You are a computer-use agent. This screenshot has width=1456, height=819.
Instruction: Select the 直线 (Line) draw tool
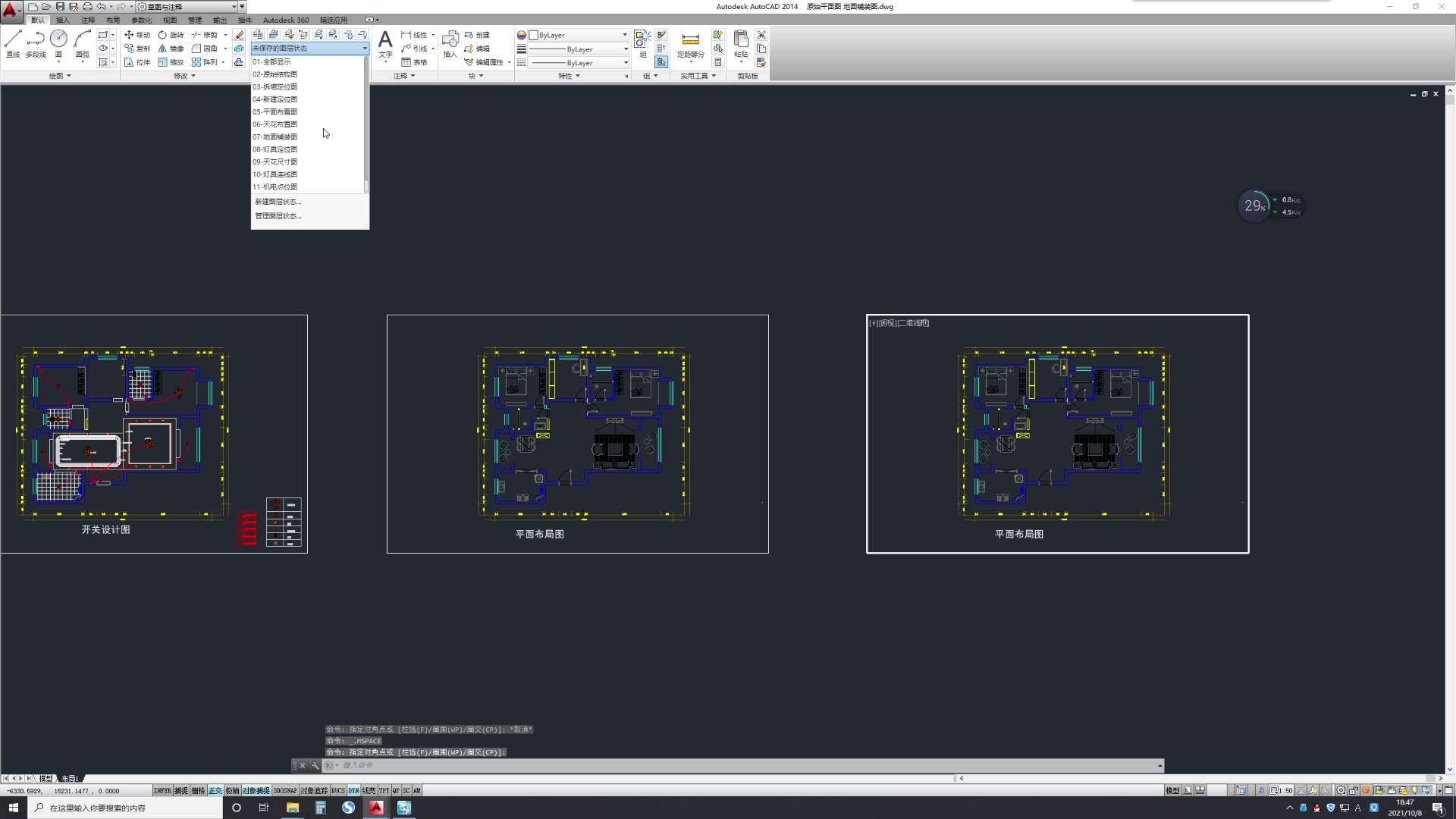13,44
